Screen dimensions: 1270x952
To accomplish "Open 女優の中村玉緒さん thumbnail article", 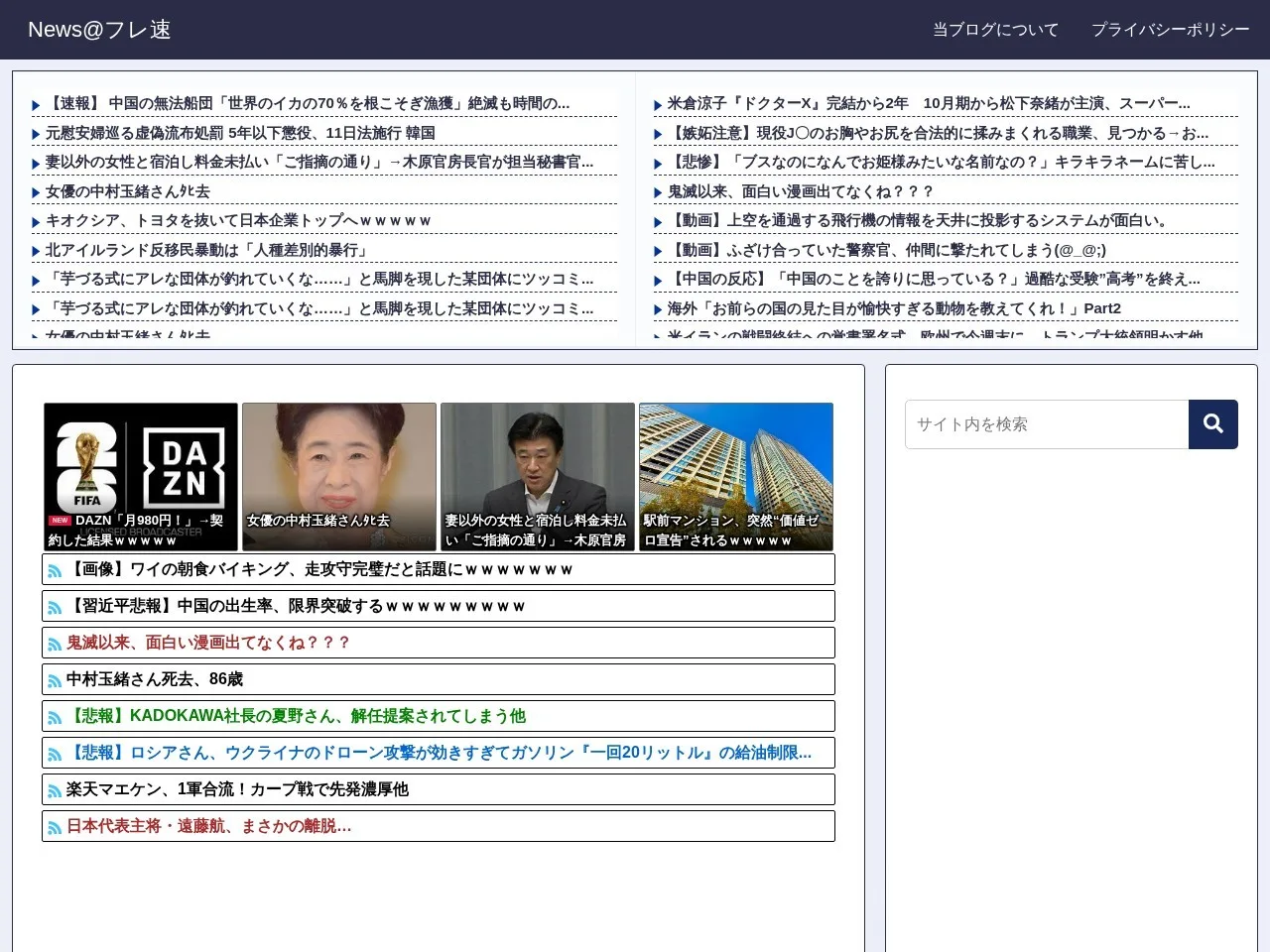I will pyautogui.click(x=339, y=477).
